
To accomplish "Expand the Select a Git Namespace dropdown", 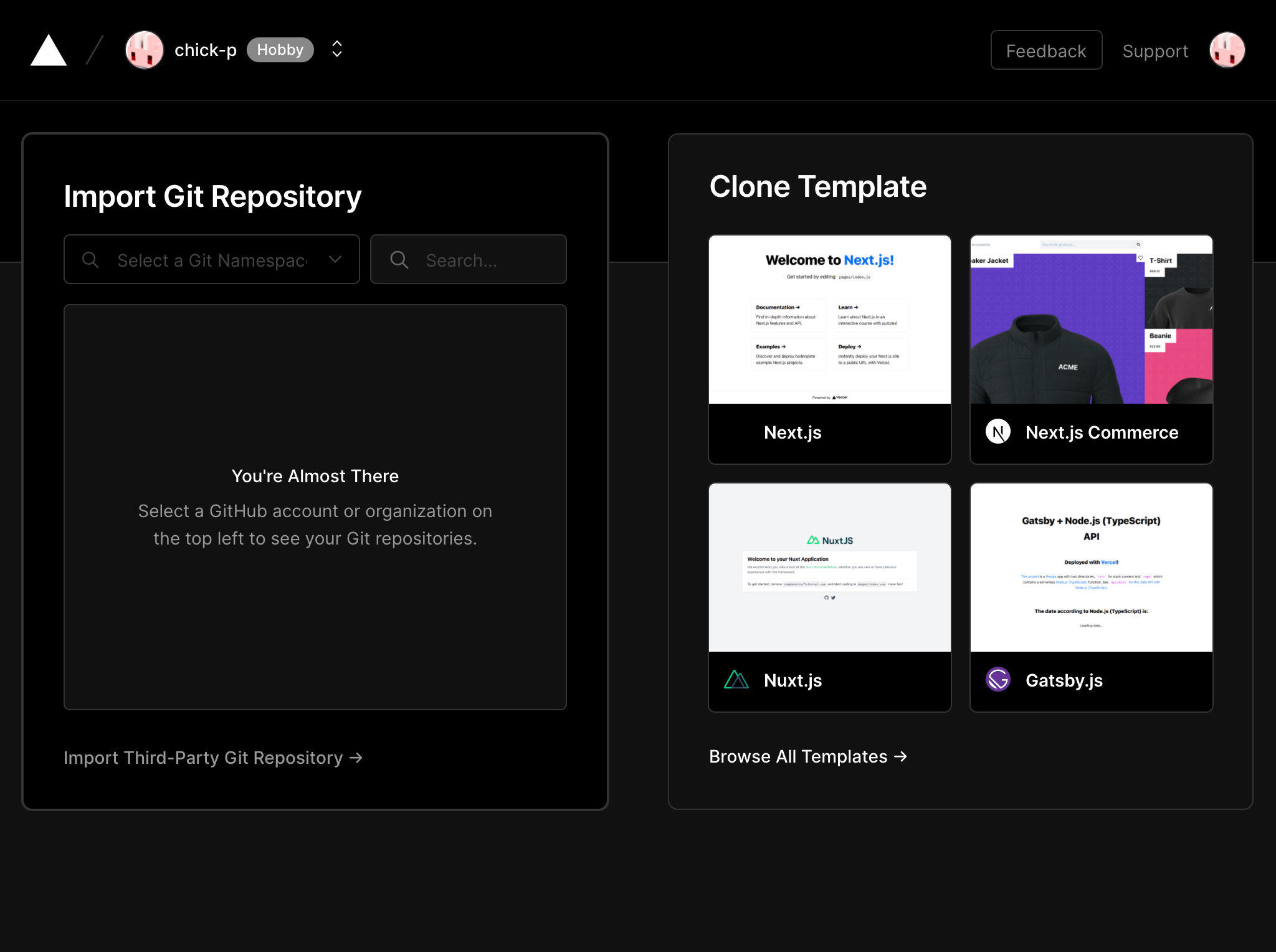I will pyautogui.click(x=212, y=259).
